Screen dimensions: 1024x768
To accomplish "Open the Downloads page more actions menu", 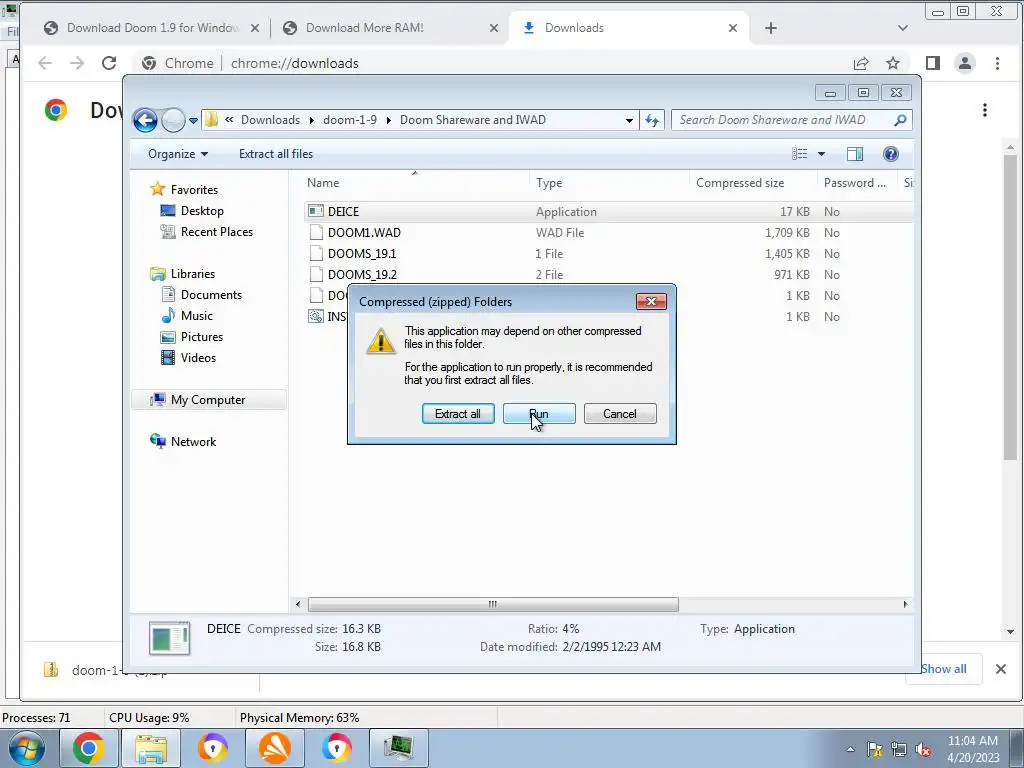I will point(985,110).
